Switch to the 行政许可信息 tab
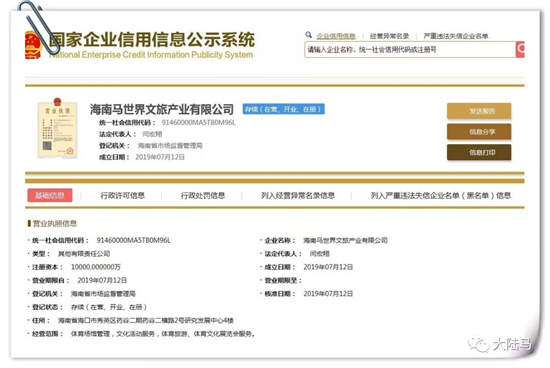The image size is (550, 368). [x=122, y=195]
